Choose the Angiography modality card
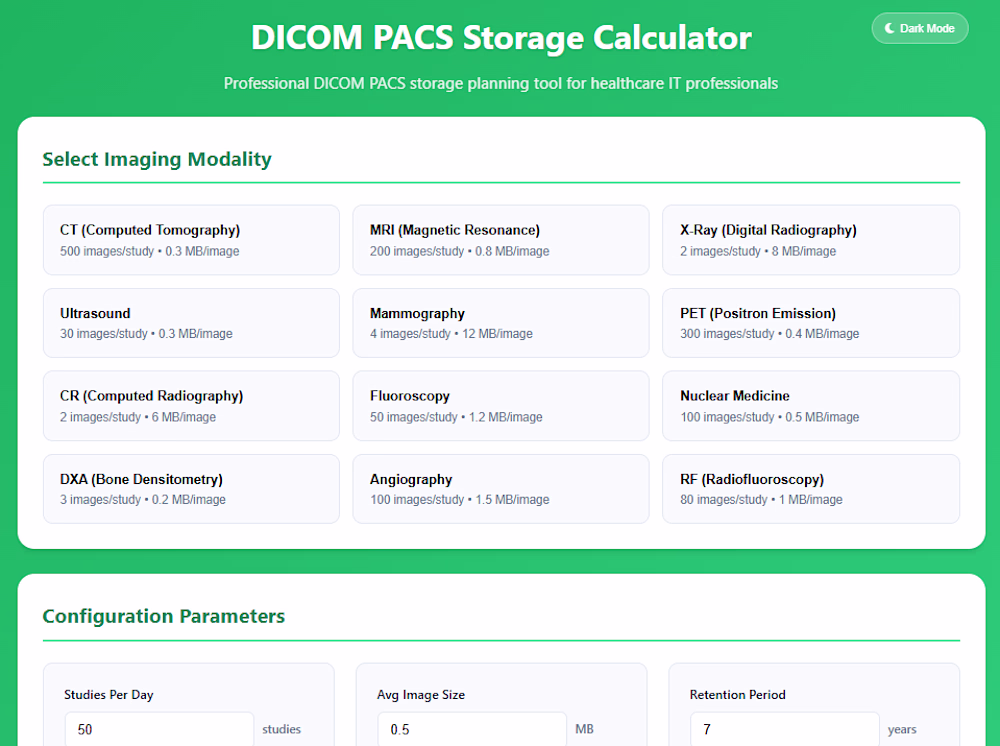Viewport: 1000px width, 746px height. [500, 489]
